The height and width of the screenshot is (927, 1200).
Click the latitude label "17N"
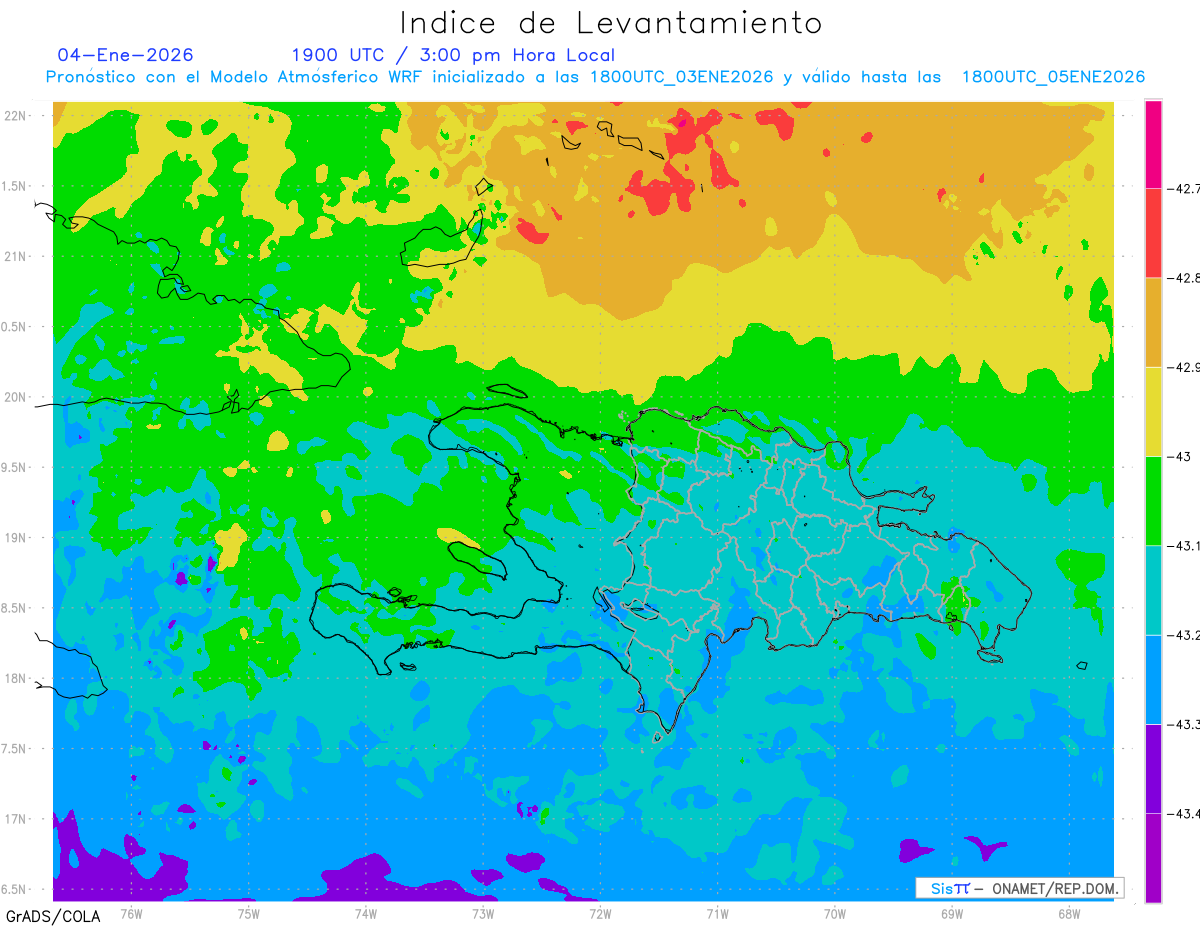point(15,819)
